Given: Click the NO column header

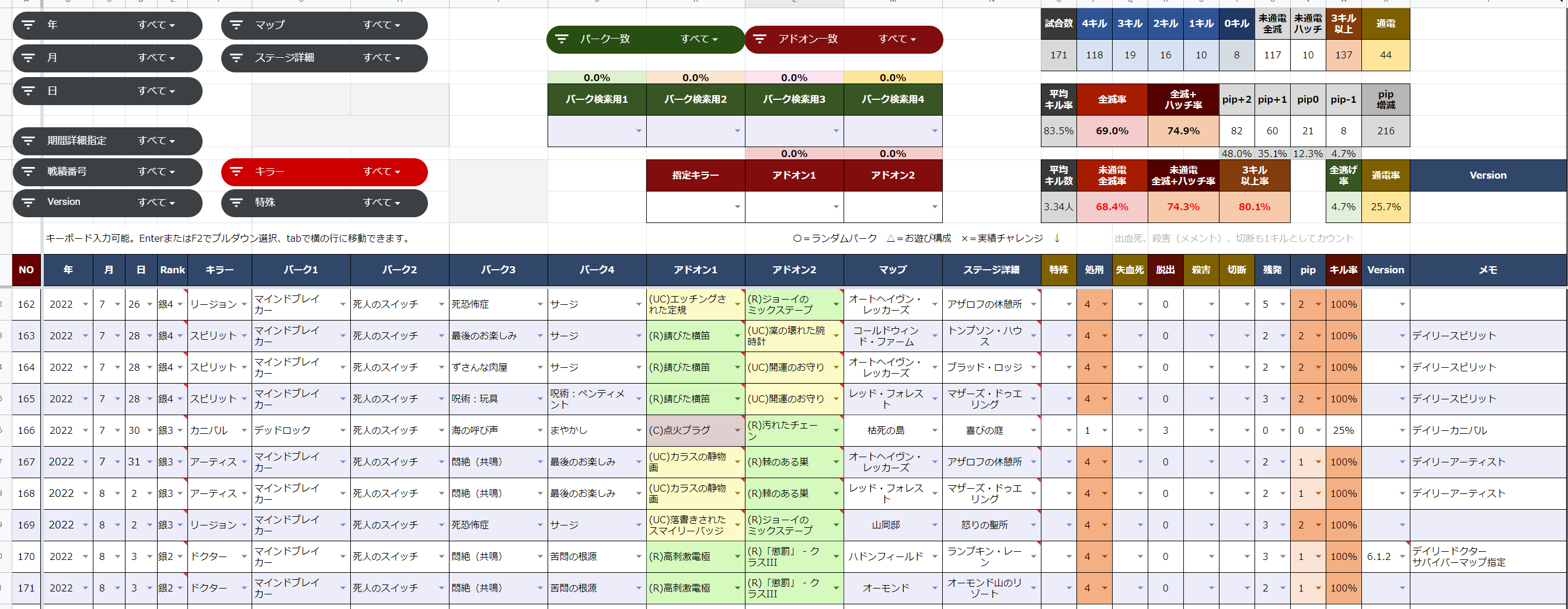Looking at the screenshot, I should pyautogui.click(x=26, y=270).
